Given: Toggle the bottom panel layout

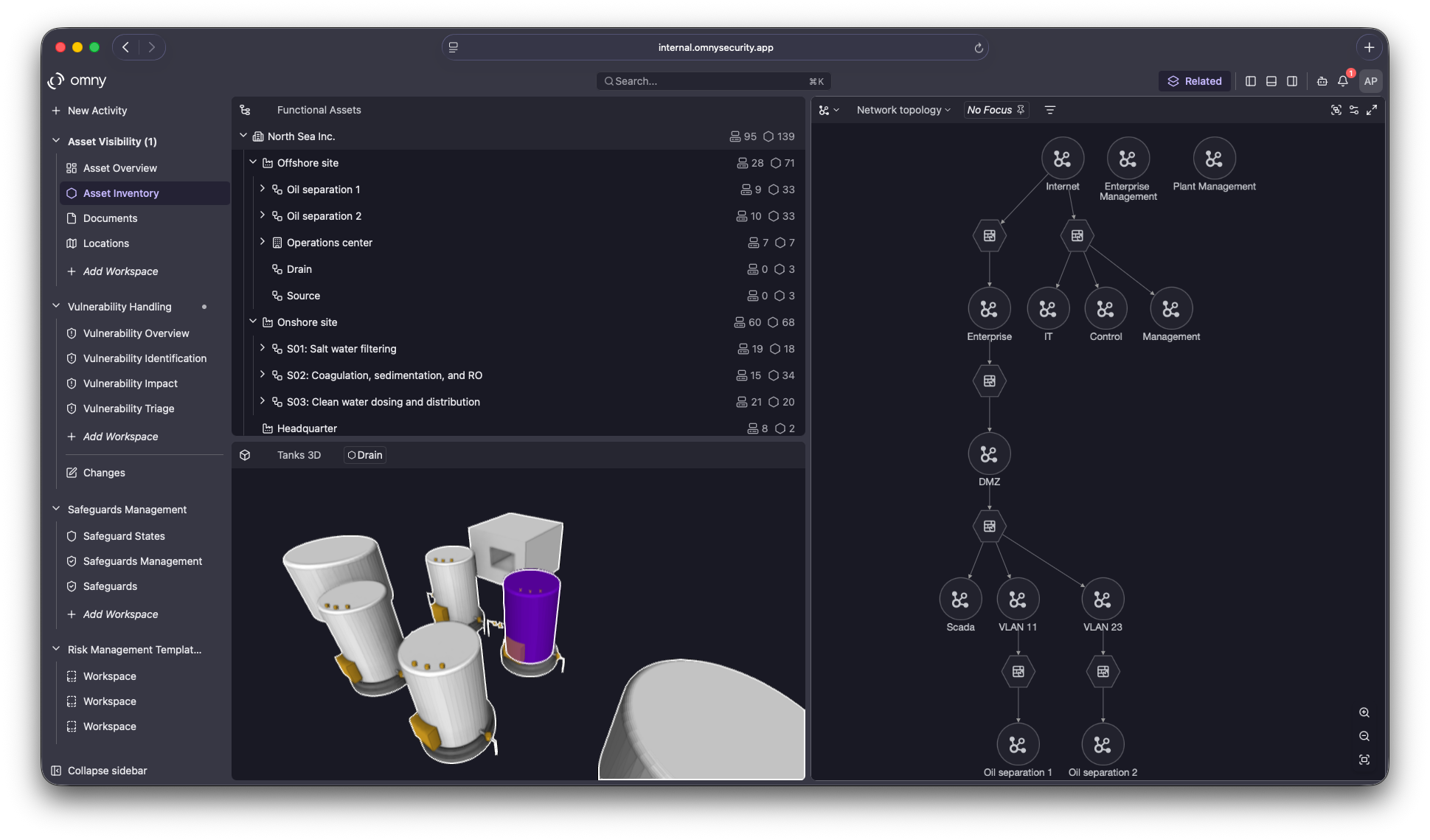Looking at the screenshot, I should (x=1271, y=81).
